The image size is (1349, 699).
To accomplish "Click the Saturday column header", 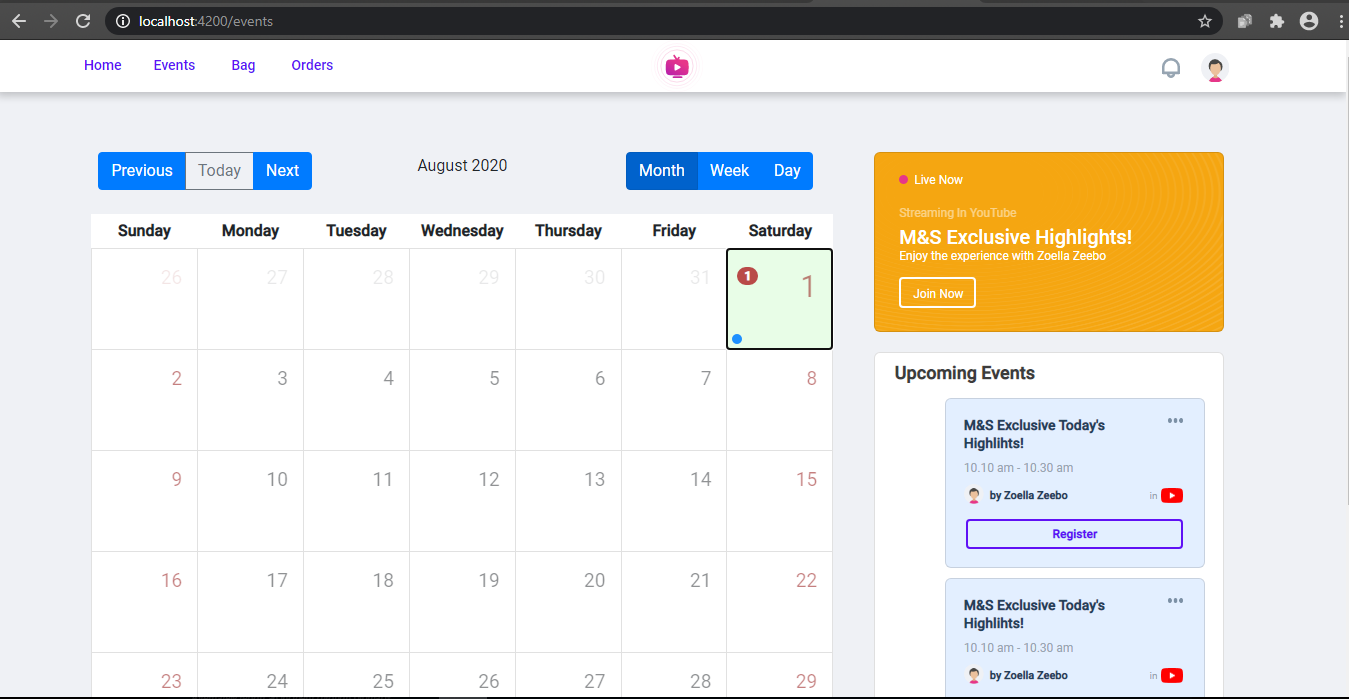I will [780, 231].
